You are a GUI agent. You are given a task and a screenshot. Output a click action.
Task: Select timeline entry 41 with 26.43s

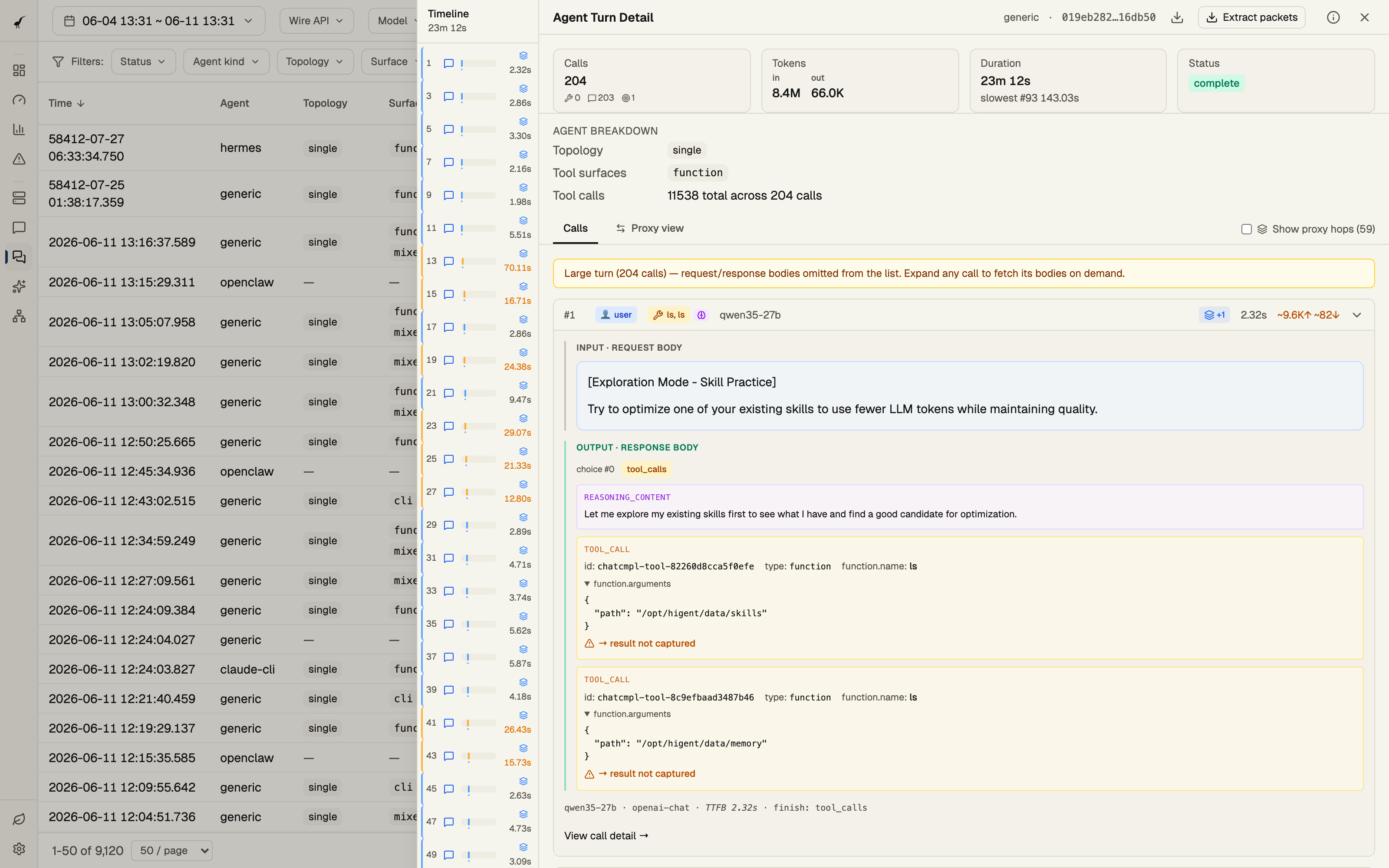[x=478, y=723]
